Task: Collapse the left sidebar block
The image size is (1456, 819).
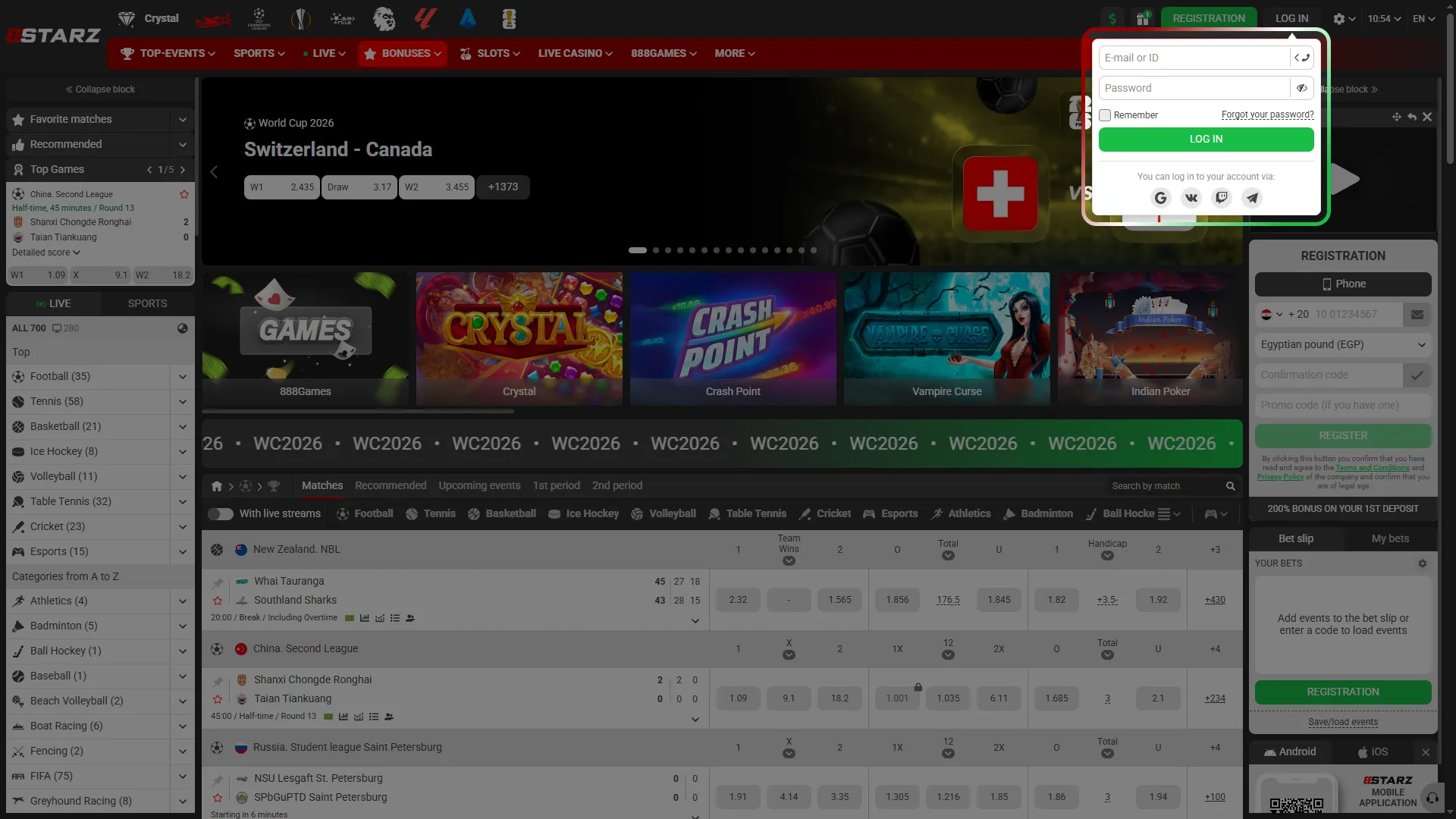Action: pos(100,89)
